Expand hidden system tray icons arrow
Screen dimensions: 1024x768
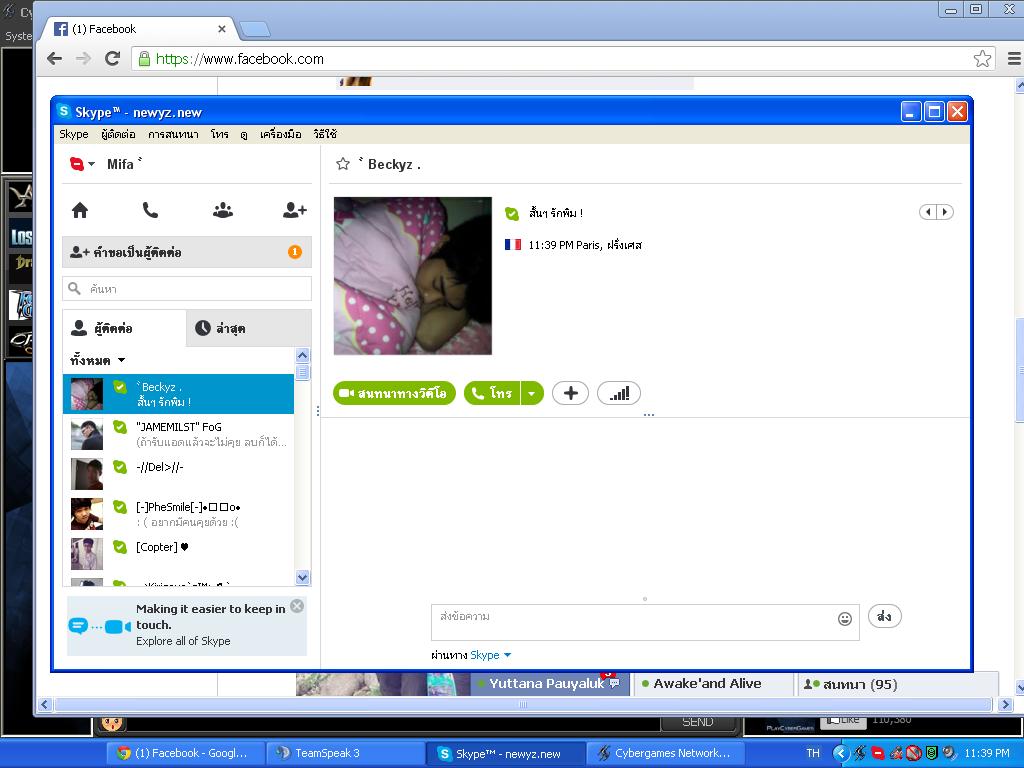[x=840, y=754]
